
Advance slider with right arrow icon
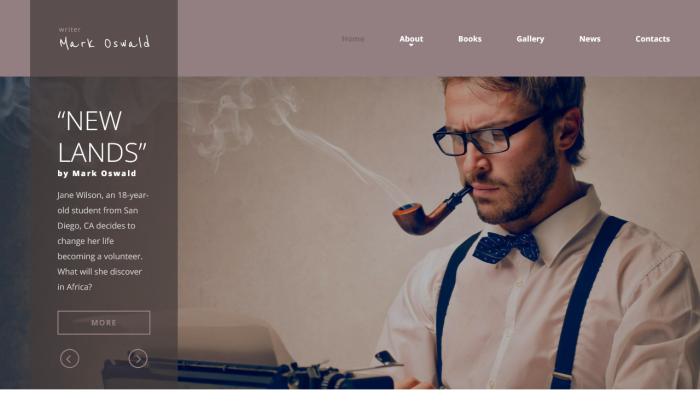click(x=138, y=359)
